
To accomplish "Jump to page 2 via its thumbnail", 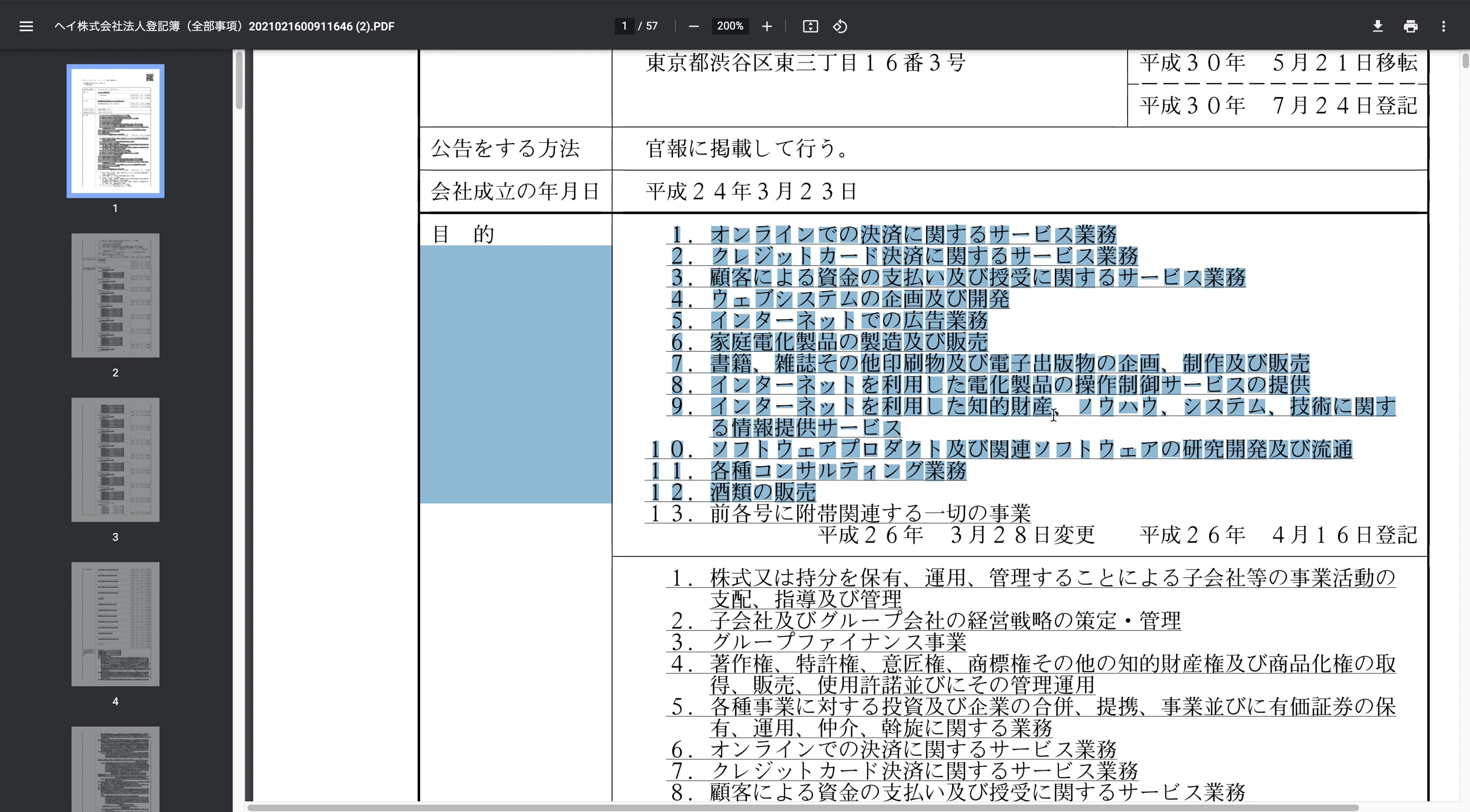I will (115, 295).
